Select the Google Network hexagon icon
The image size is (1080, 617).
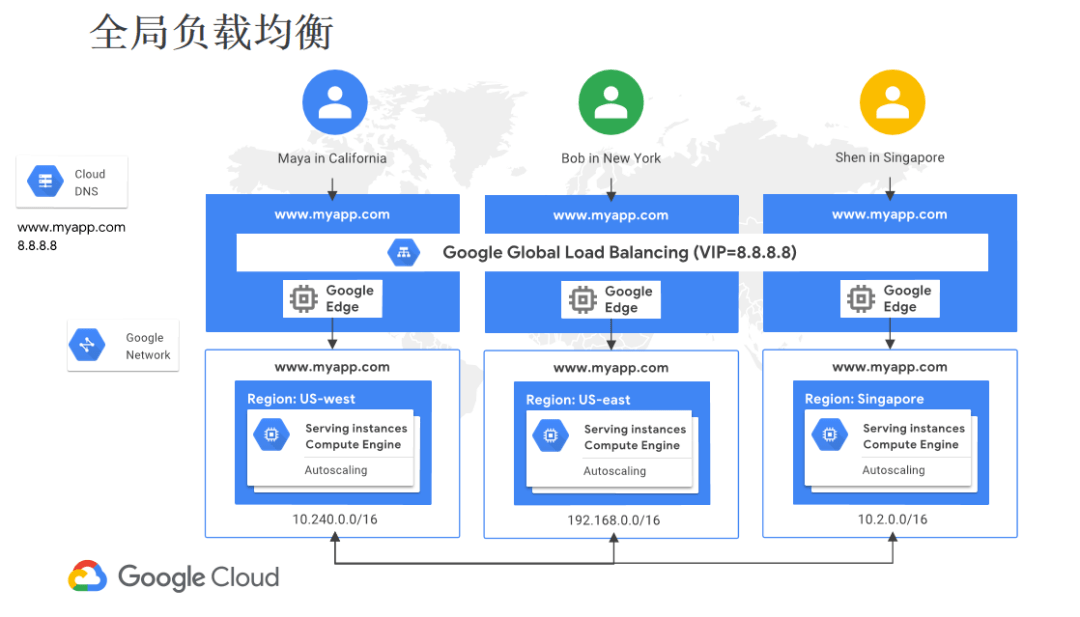(87, 345)
